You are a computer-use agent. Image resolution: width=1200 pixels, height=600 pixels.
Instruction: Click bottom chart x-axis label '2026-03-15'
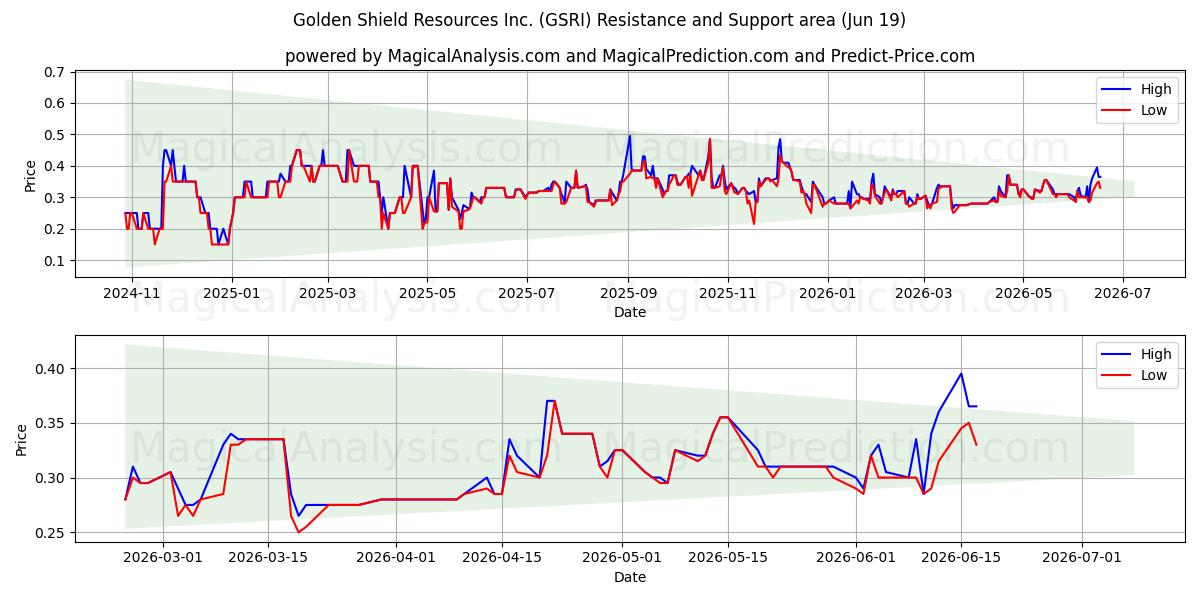pyautogui.click(x=269, y=558)
